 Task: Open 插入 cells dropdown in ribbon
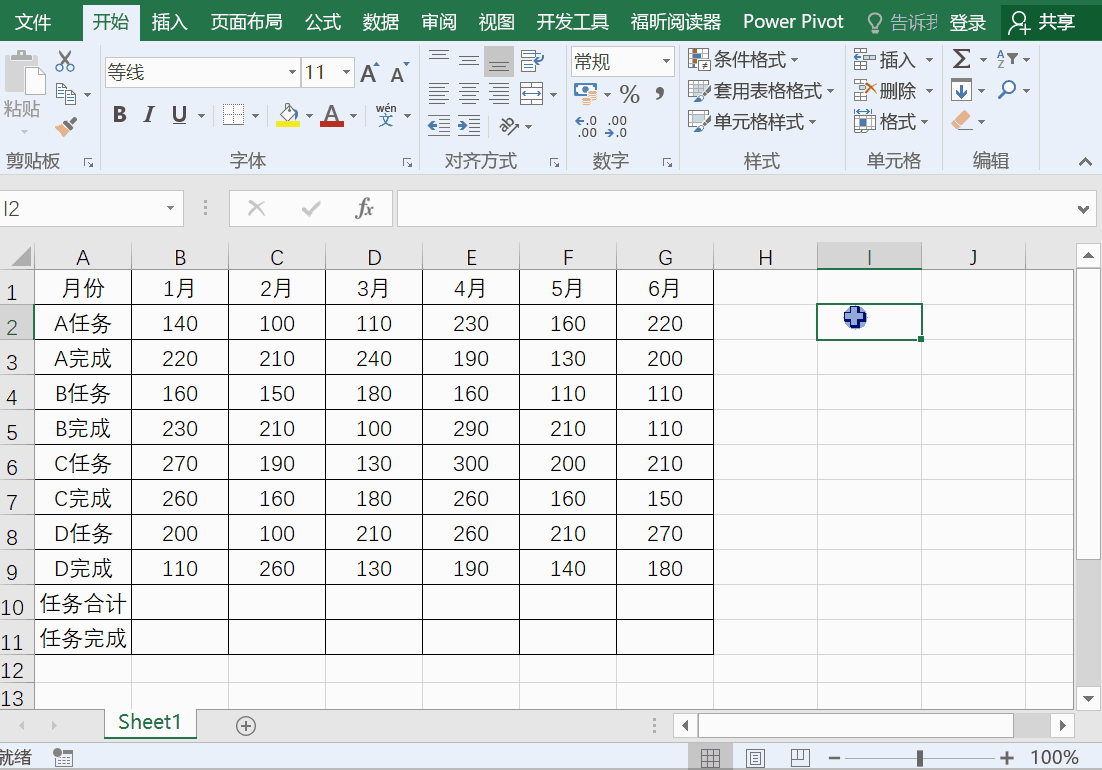coord(929,60)
